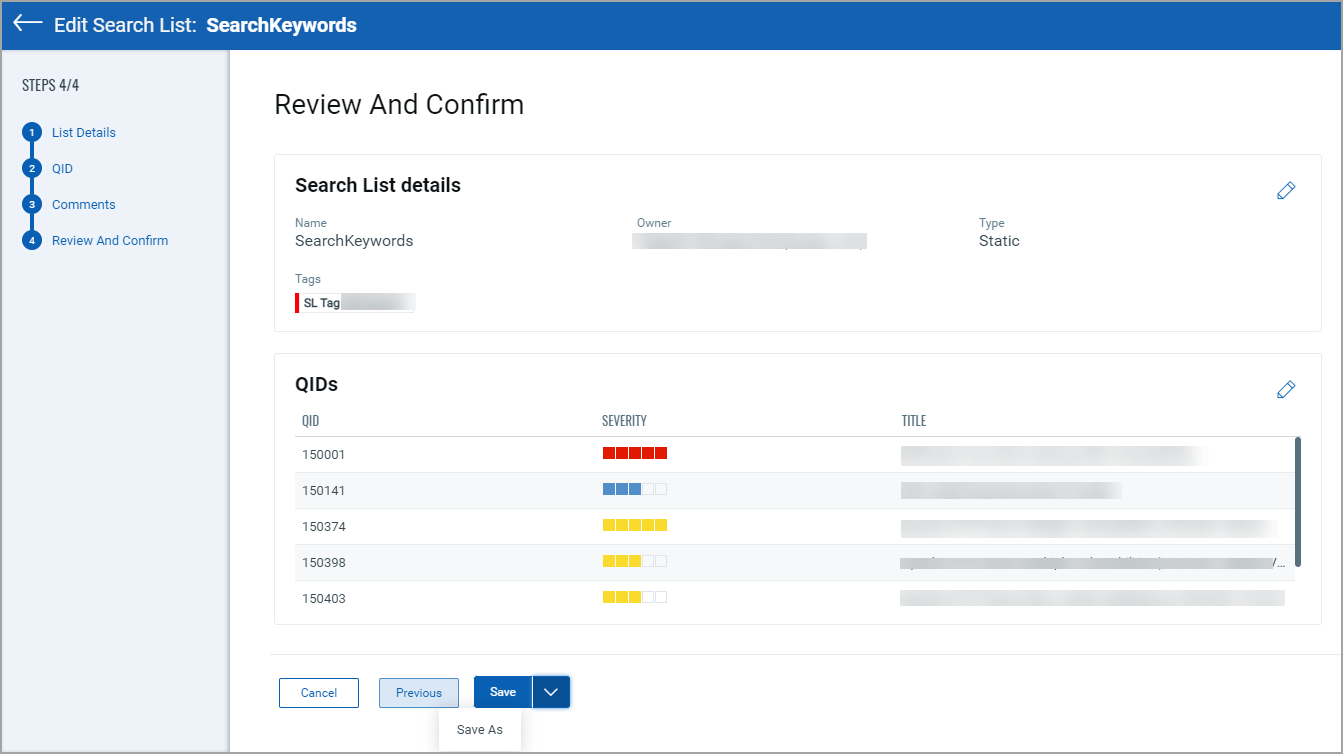Click step 4 circle in wizard
The width and height of the screenshot is (1343, 754).
32,241
